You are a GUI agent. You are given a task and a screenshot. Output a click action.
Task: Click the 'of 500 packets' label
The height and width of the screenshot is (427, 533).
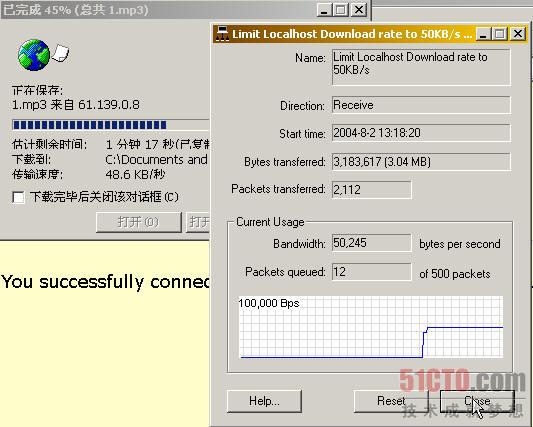point(455,274)
